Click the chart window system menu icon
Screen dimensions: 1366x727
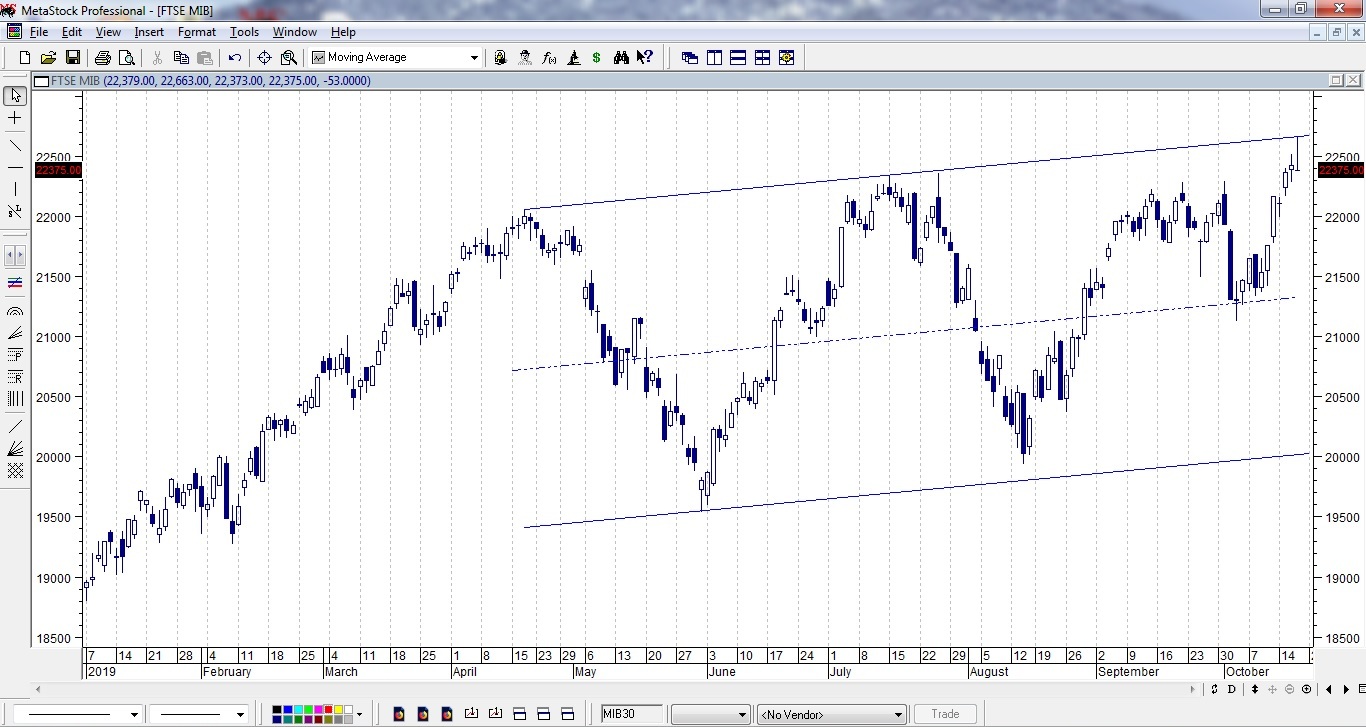41,81
